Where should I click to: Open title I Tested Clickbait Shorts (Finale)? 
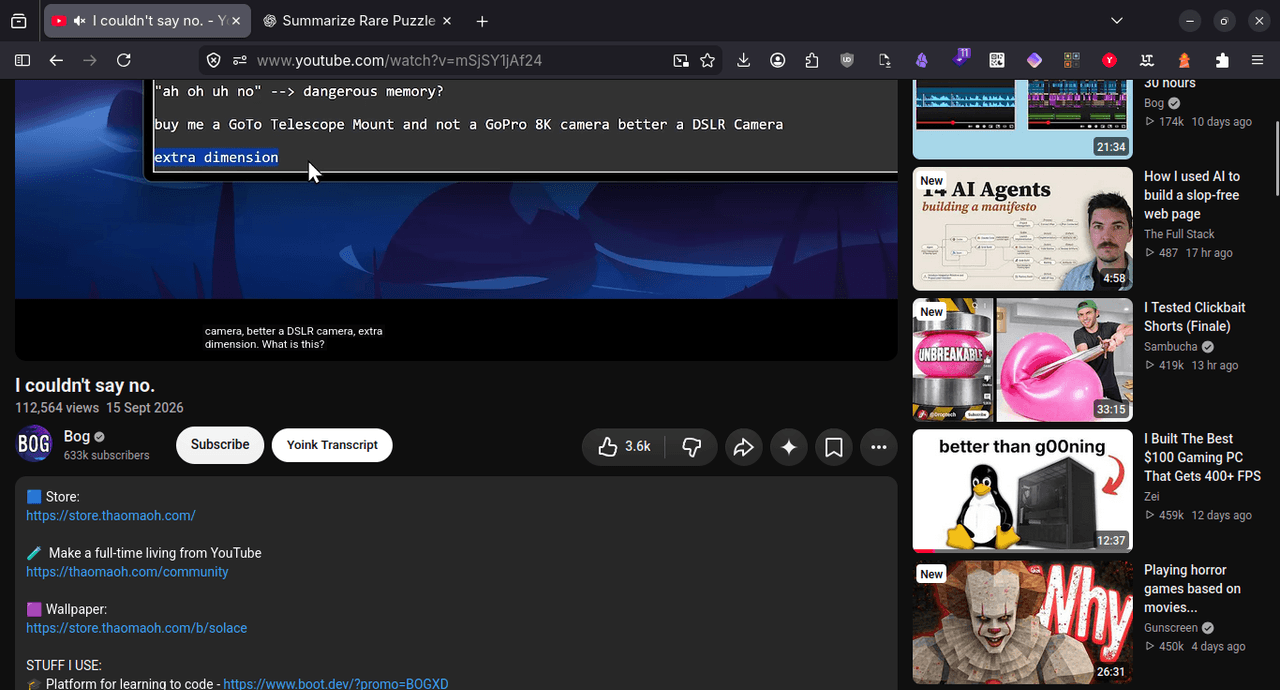pyautogui.click(x=1195, y=317)
